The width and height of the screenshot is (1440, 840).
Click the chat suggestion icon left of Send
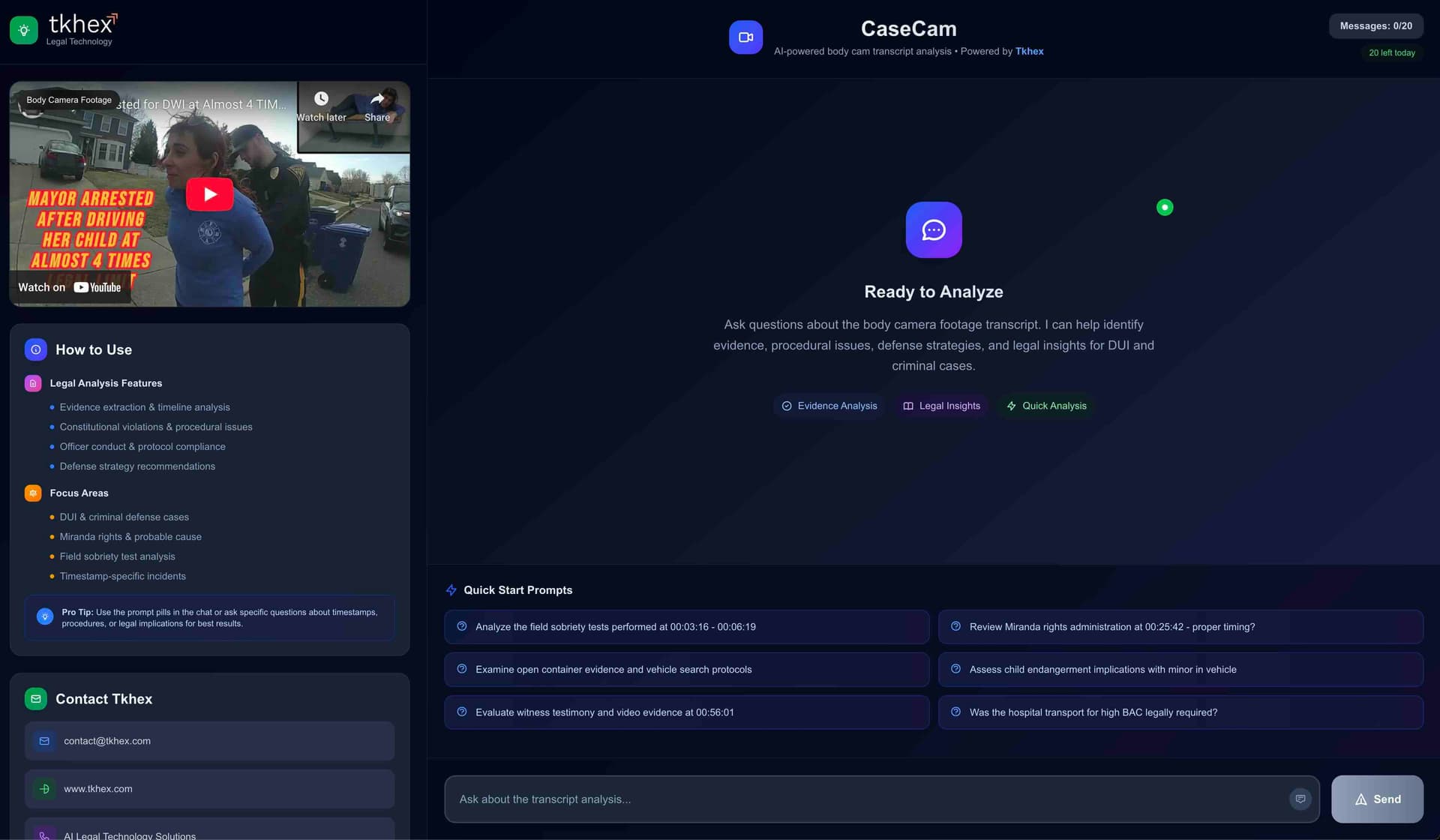1300,799
